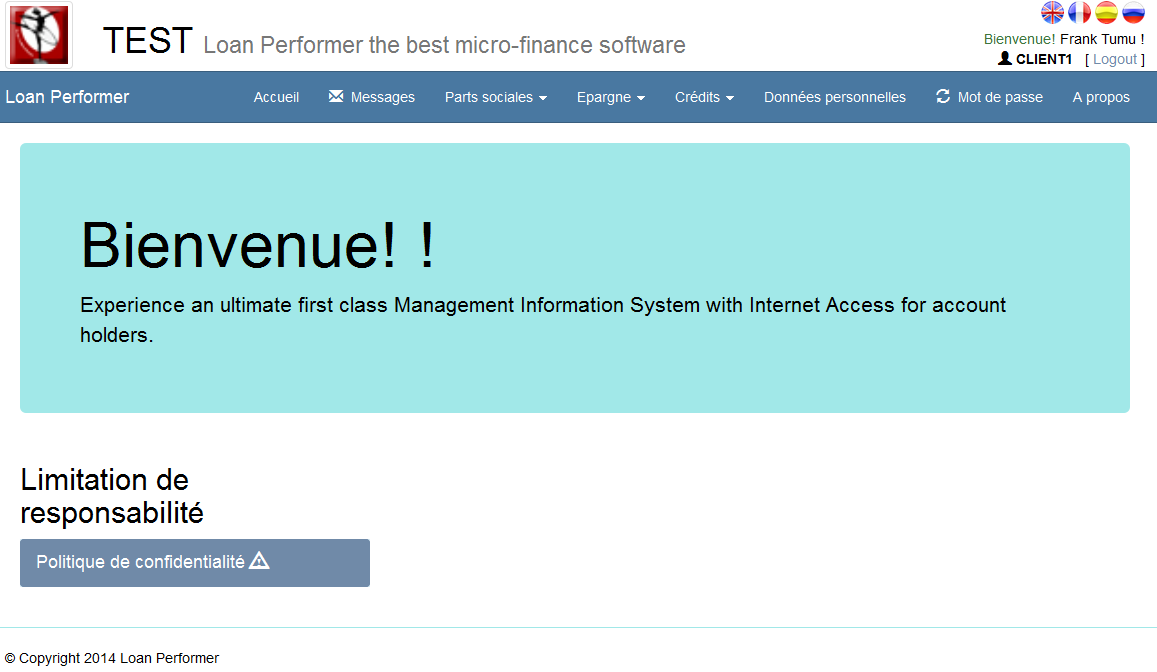Open the Messages page
Image resolution: width=1157 pixels, height=672 pixels.
372,97
